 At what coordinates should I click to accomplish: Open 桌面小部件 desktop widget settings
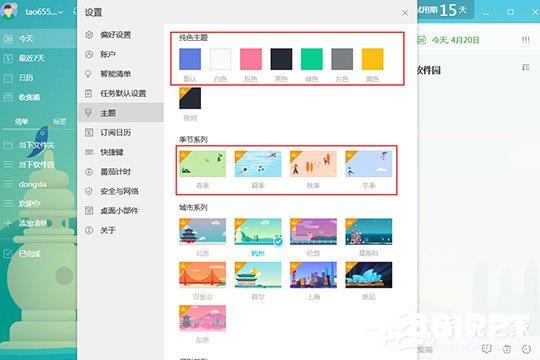121,210
